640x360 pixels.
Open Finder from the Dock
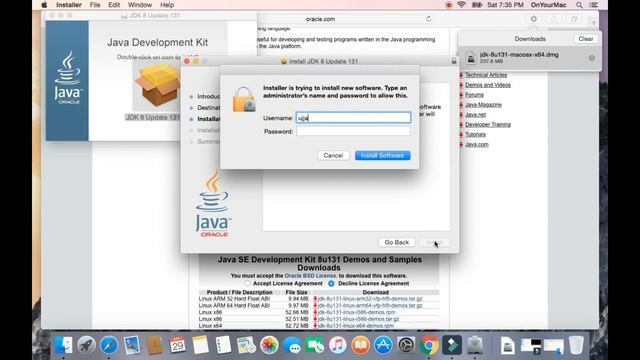[64, 345]
